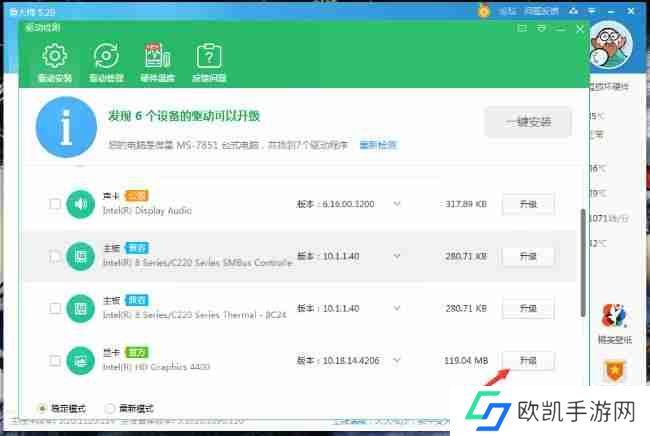
Task: Click the blue info circle icon
Action: [x=66, y=127]
